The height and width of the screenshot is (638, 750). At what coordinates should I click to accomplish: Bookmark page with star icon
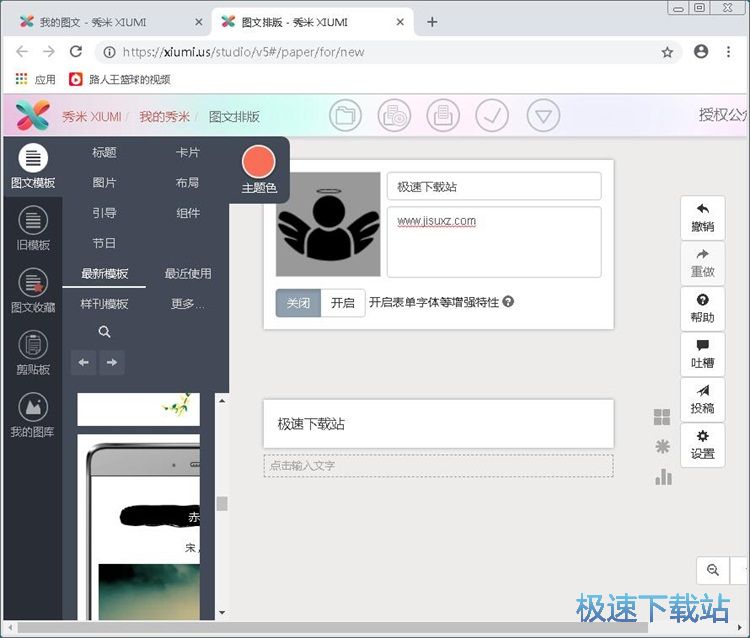[x=667, y=52]
